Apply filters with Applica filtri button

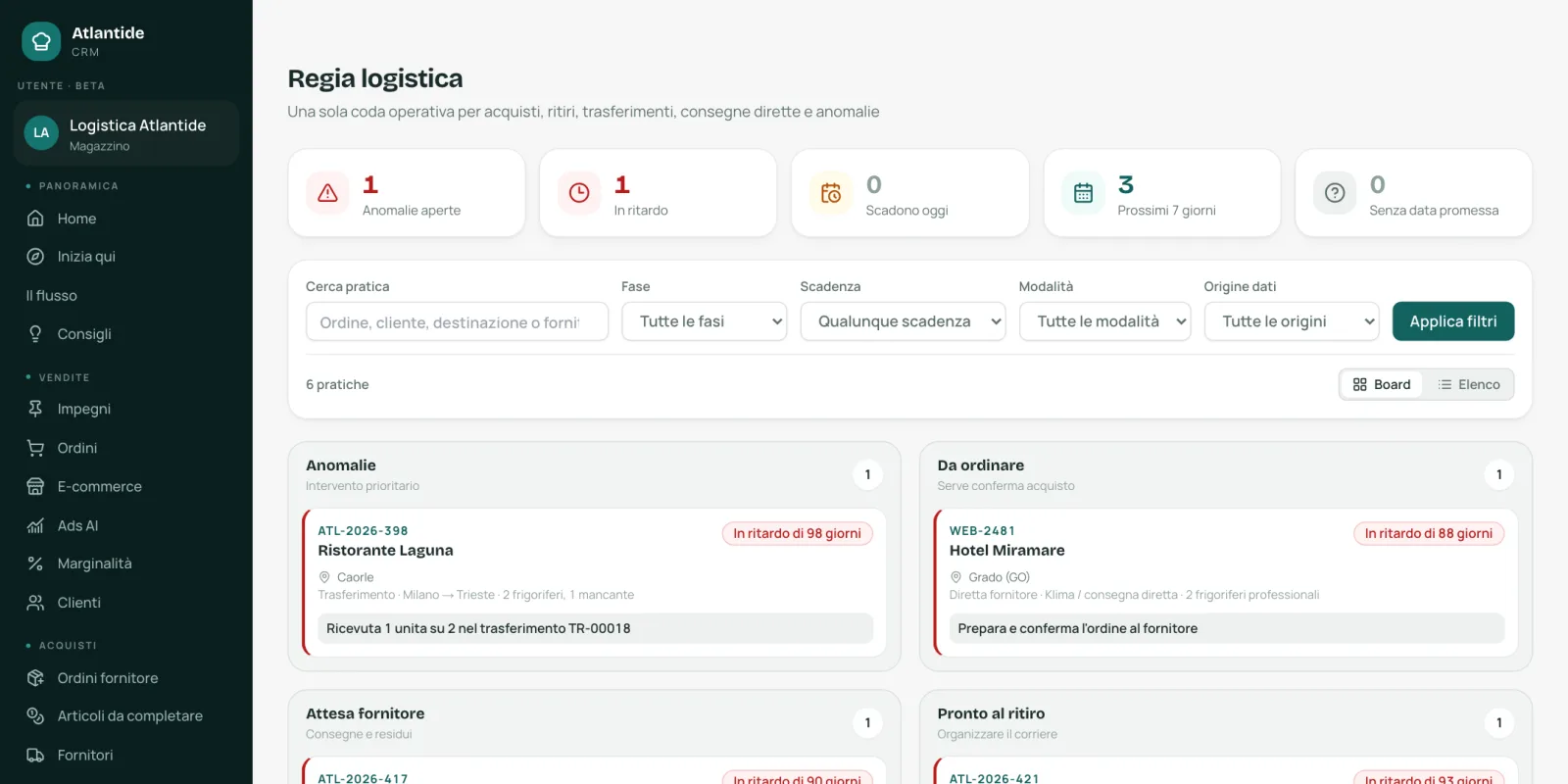(x=1453, y=321)
